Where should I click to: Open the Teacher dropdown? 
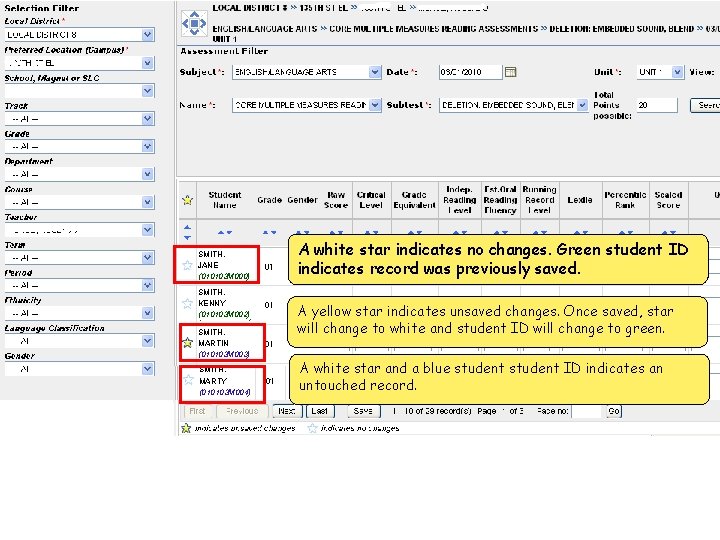147,230
